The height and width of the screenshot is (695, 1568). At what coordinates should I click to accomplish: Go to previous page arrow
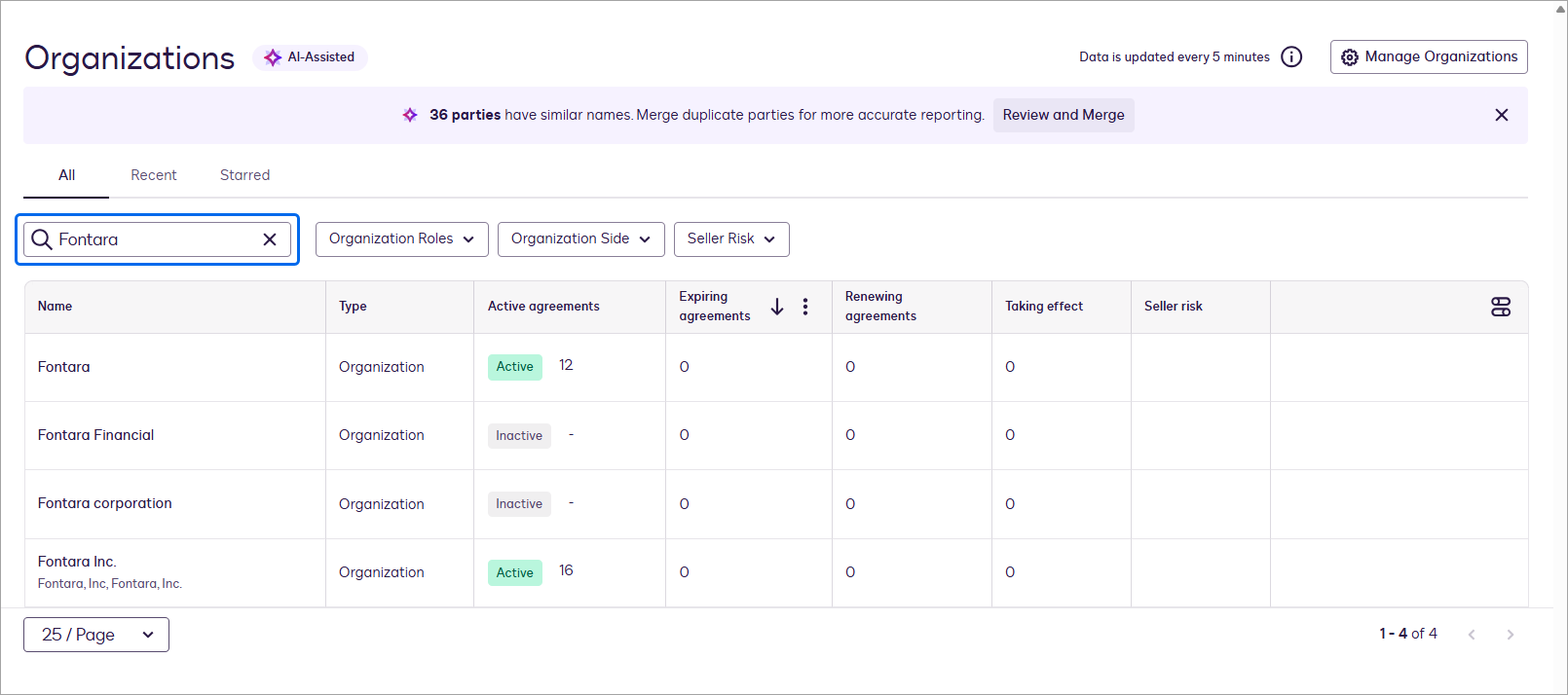tap(1472, 635)
